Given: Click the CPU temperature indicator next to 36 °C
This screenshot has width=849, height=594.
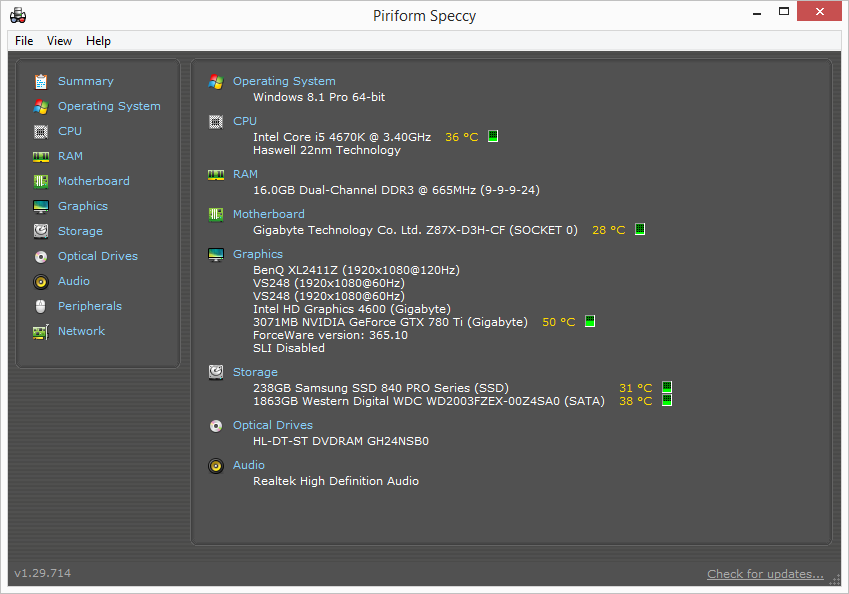Looking at the screenshot, I should 493,137.
